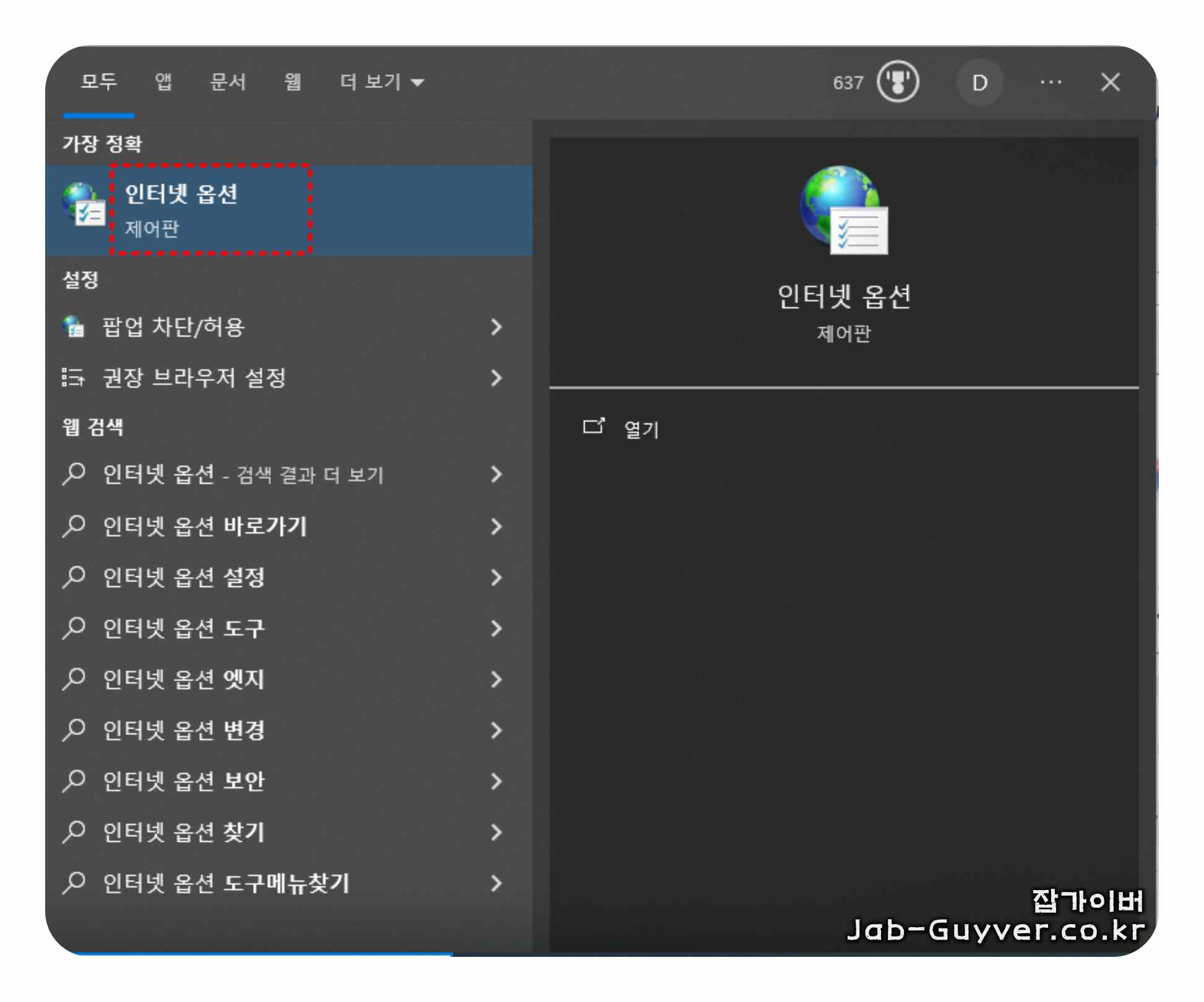
Task: Open 권장 브라우저 설정 via its icon
Action: [73, 379]
